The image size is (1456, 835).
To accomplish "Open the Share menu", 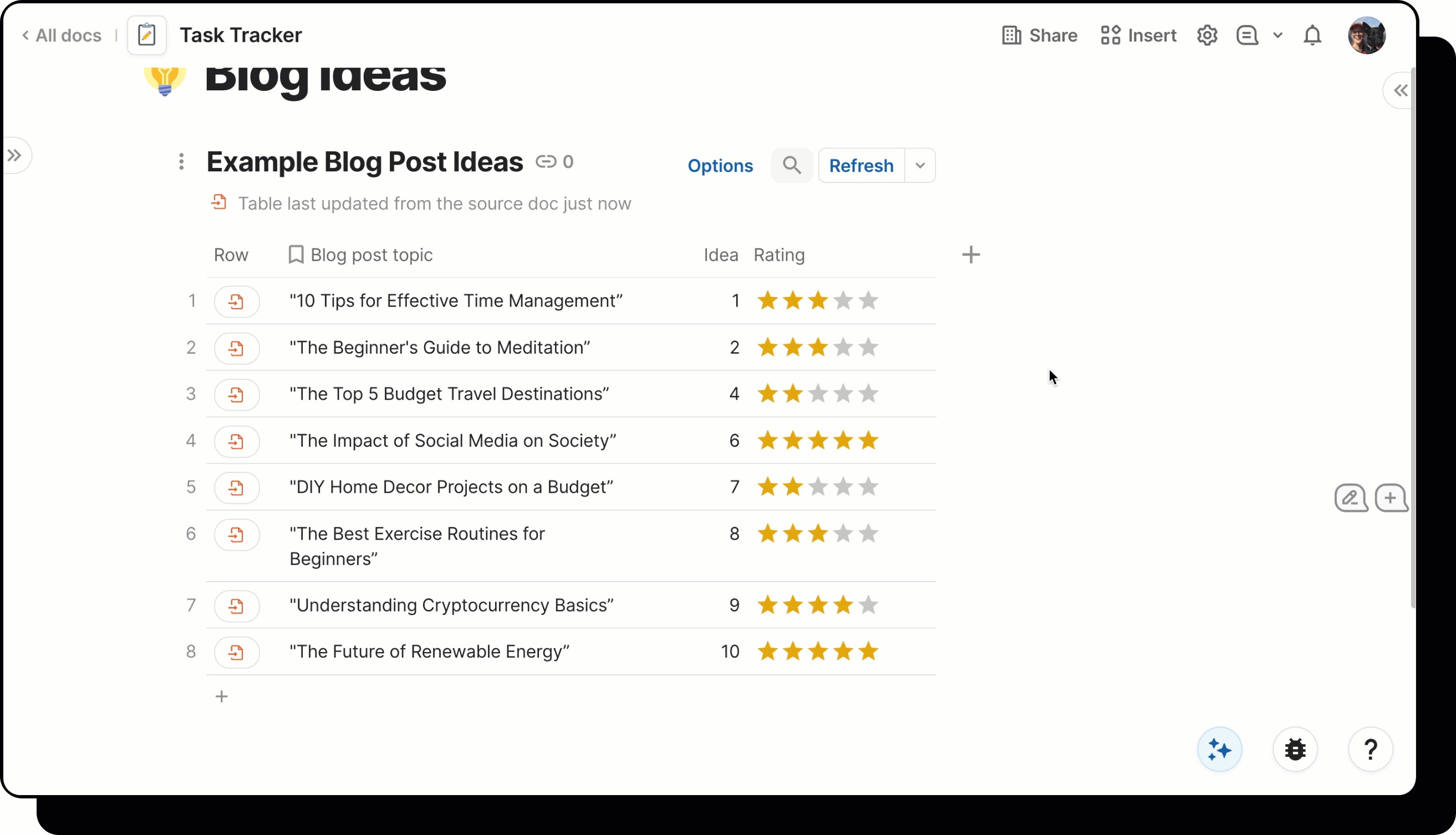I will (x=1040, y=35).
